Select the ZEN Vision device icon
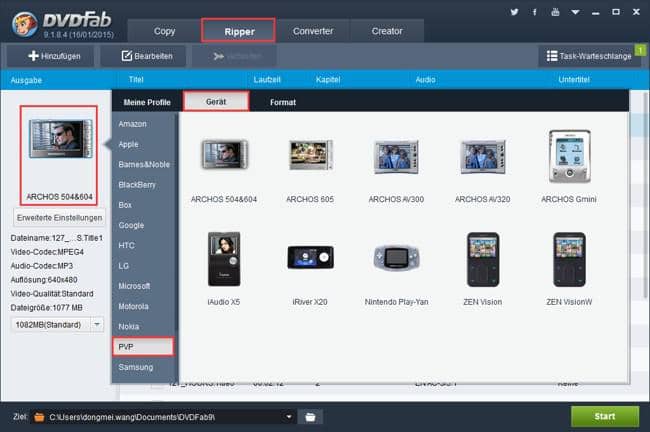The width and height of the screenshot is (650, 432). (483, 260)
